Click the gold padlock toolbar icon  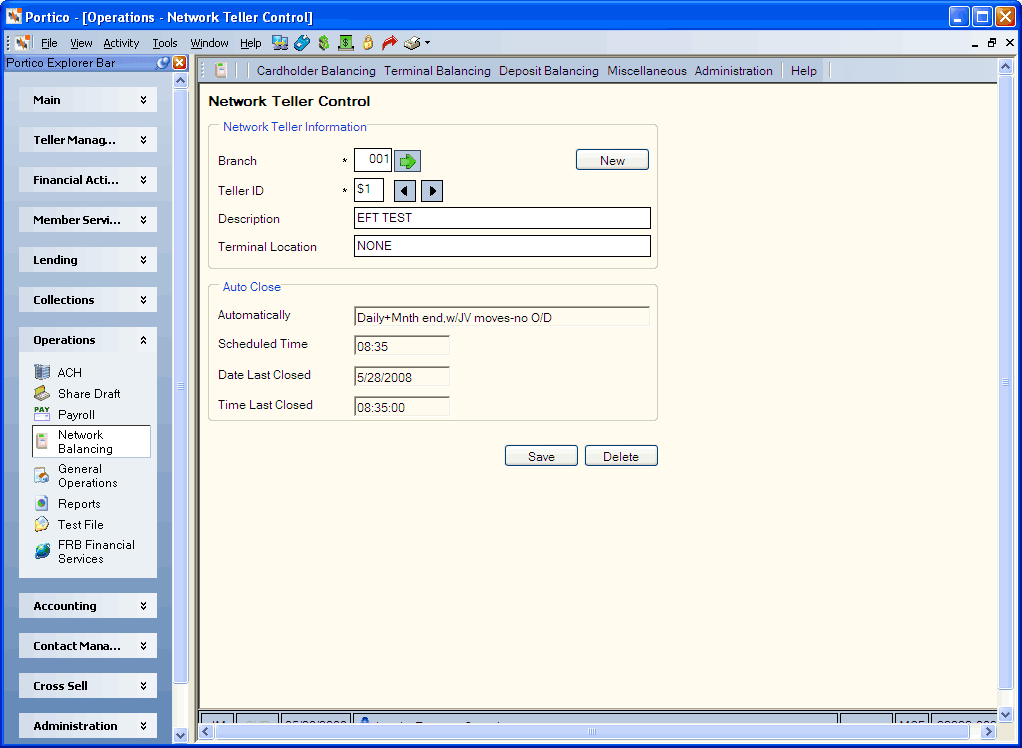[368, 43]
